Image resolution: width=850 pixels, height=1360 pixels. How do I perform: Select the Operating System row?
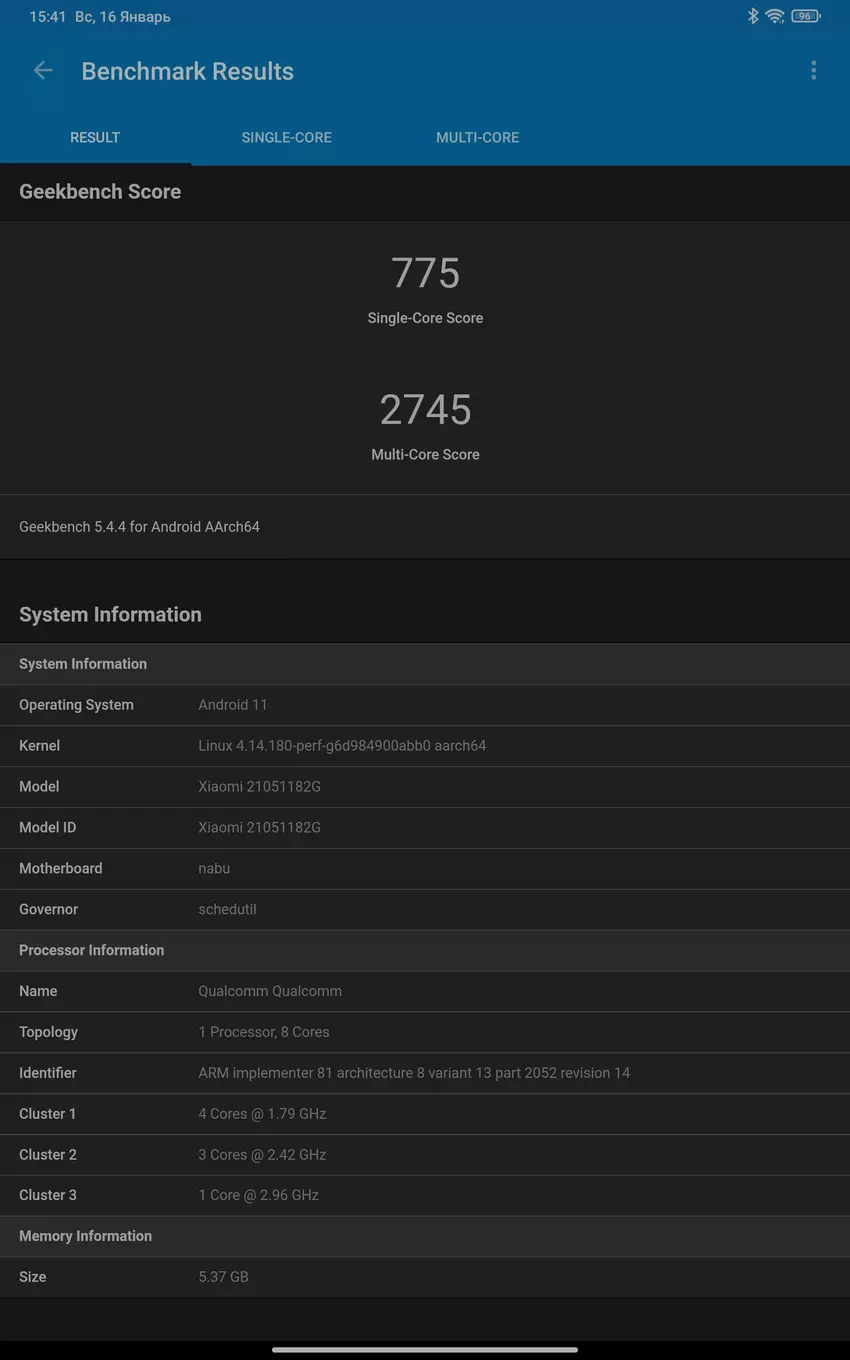tap(425, 705)
